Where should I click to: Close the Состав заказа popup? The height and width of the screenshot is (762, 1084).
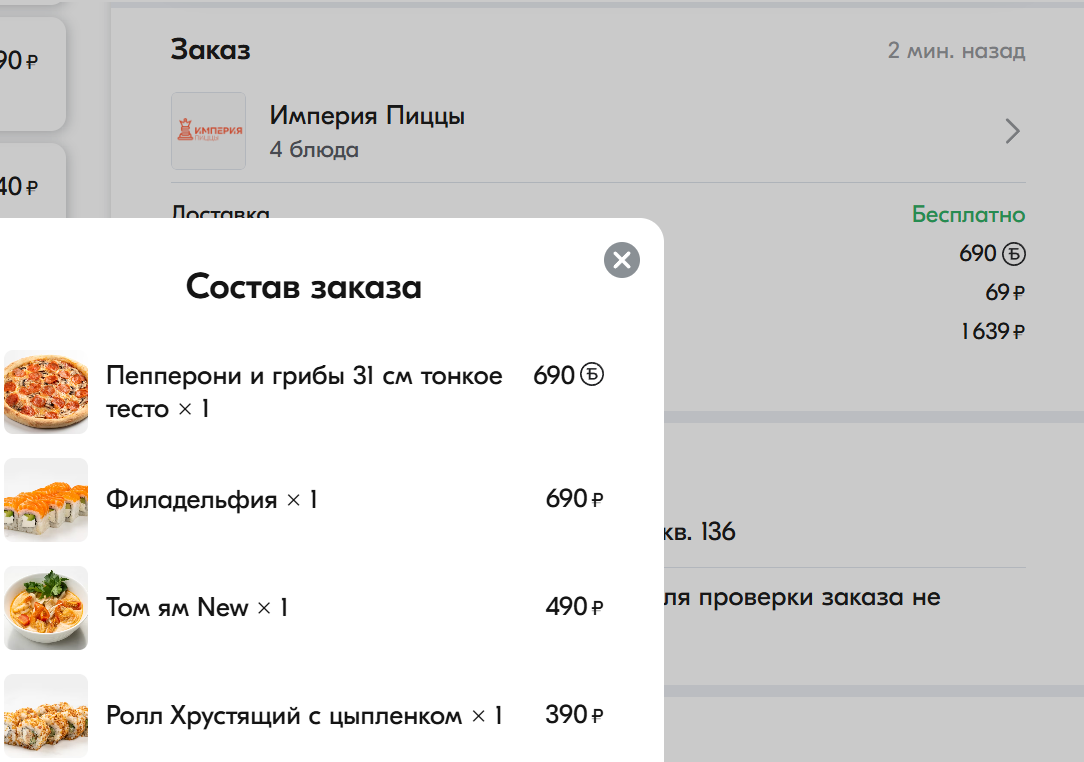pyautogui.click(x=622, y=261)
